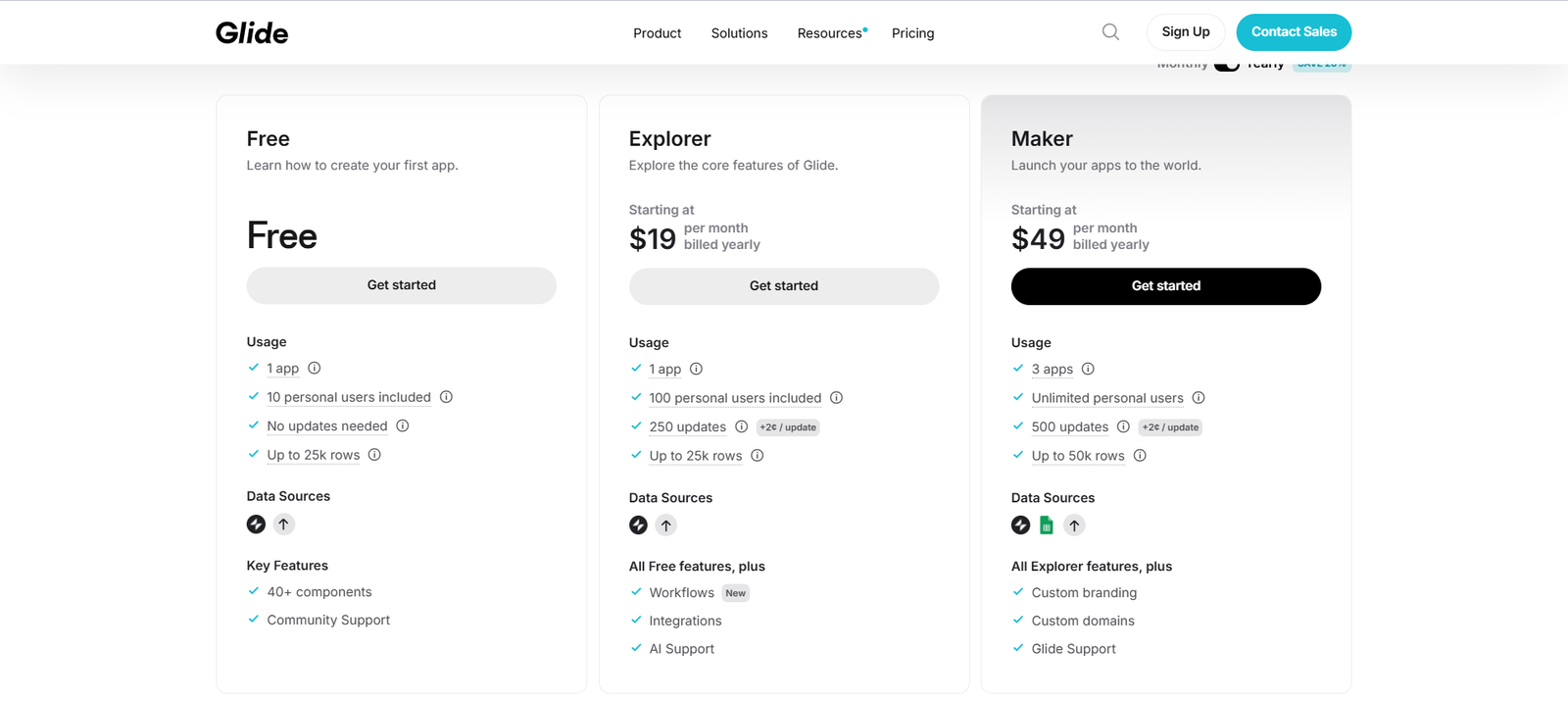Click info icon next to Free plan's 1 app
The width and height of the screenshot is (1568, 701).
tap(315, 369)
